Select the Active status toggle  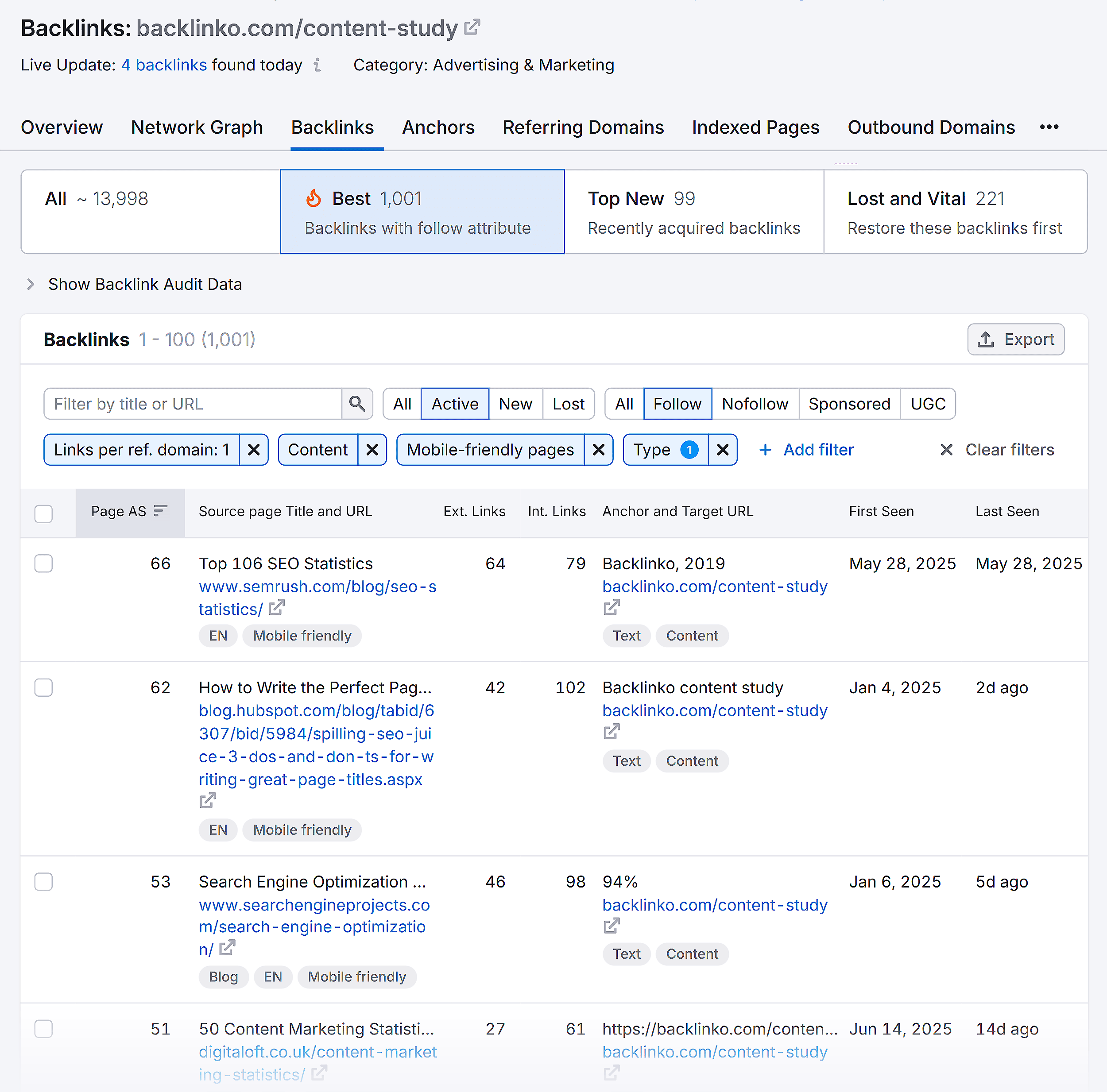click(x=455, y=404)
